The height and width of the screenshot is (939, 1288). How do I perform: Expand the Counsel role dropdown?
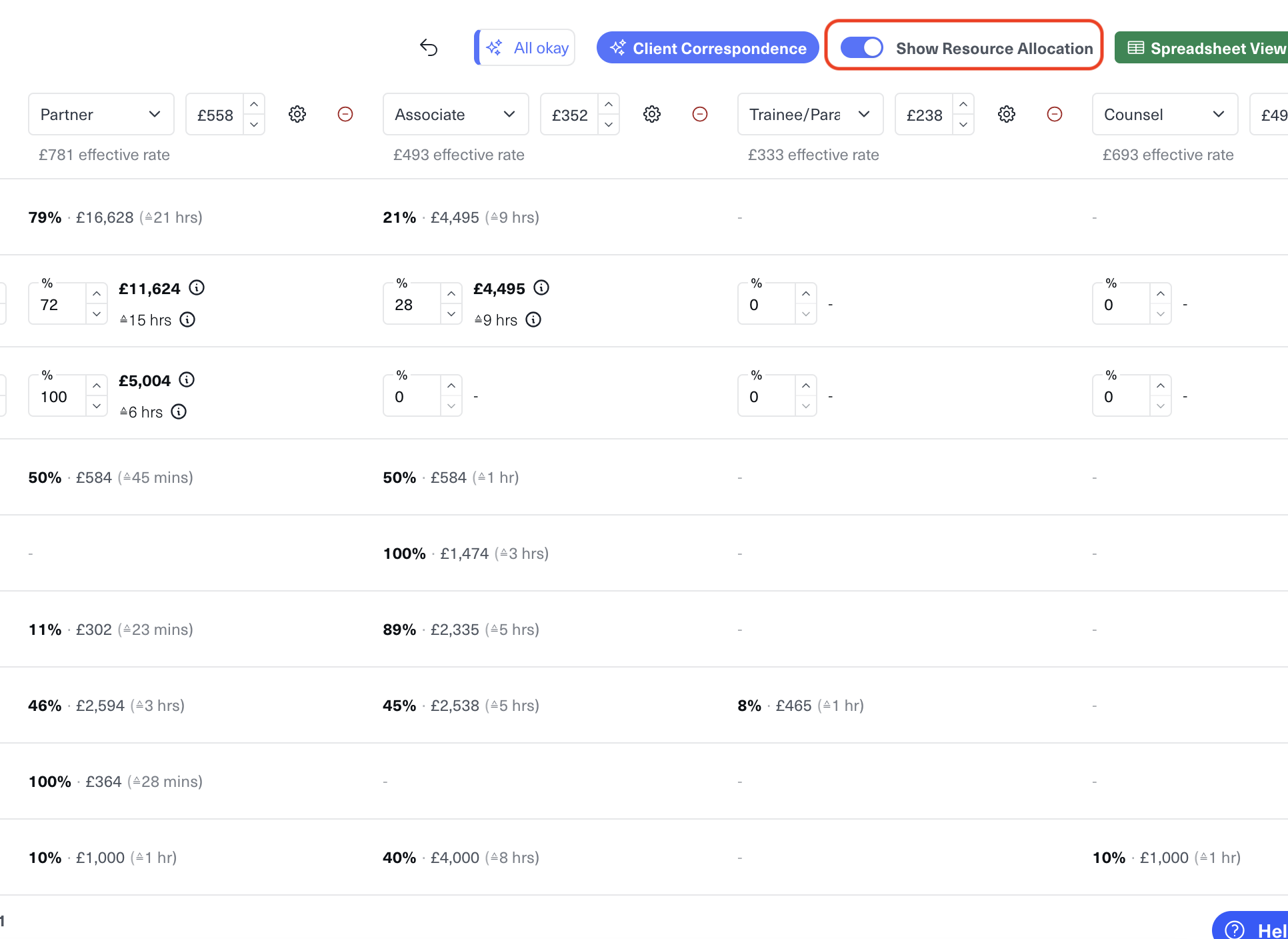[x=1165, y=114]
